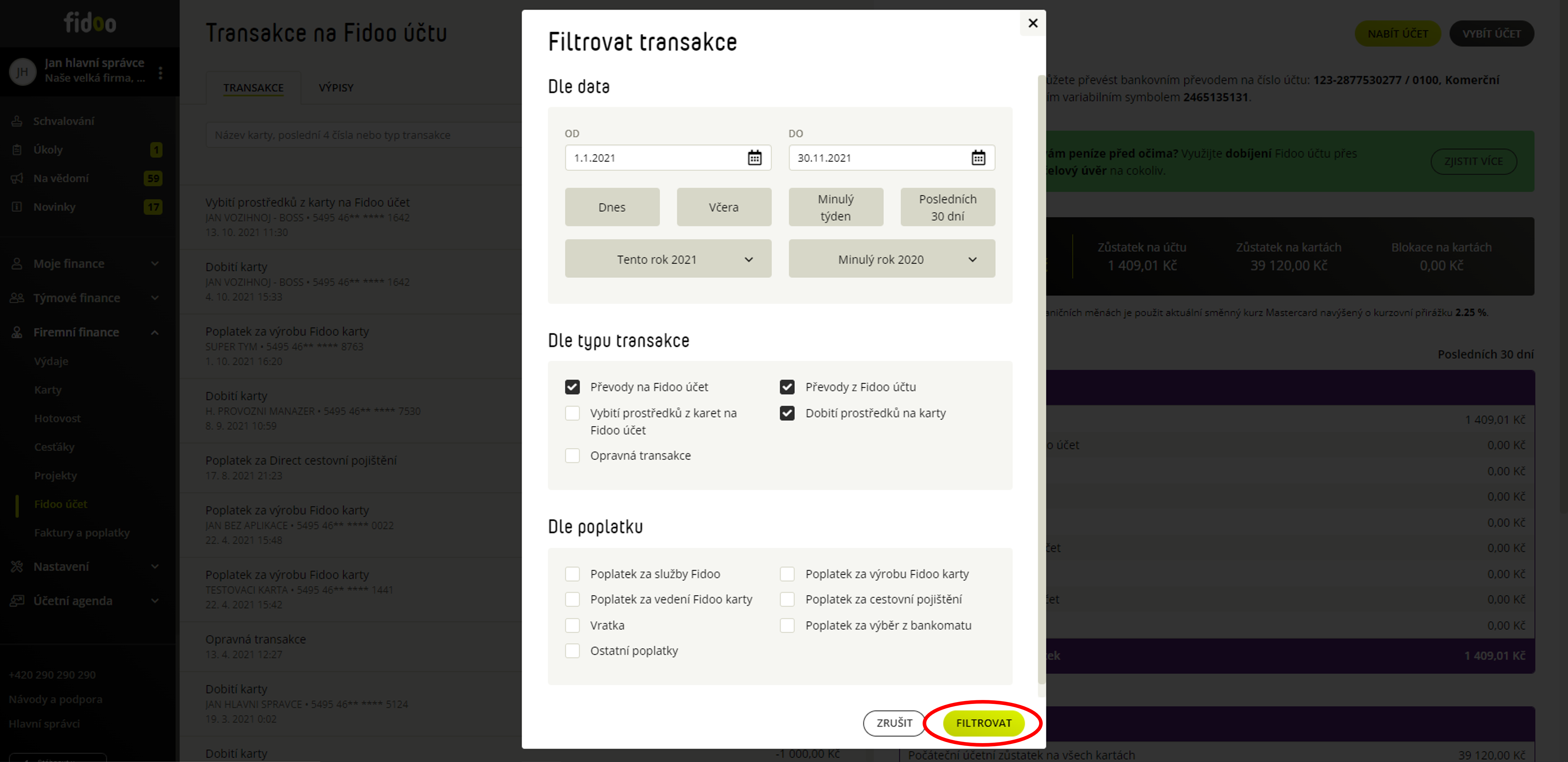Image resolution: width=1568 pixels, height=762 pixels.
Task: Uncheck Dobití prostředků na karty
Action: coord(787,413)
